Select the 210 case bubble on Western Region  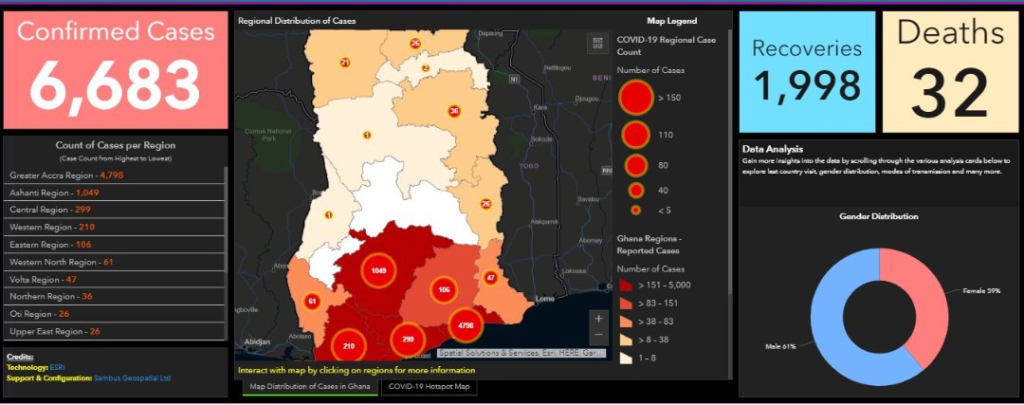(x=348, y=346)
